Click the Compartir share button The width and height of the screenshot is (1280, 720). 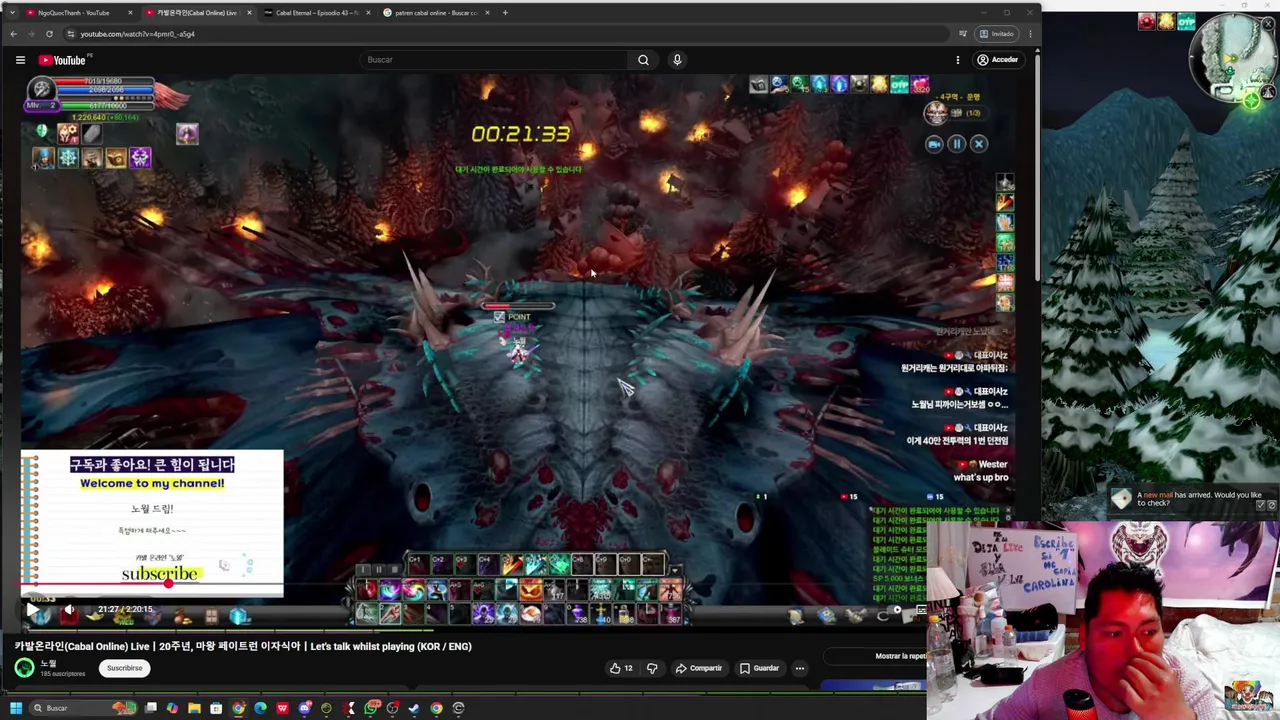[698, 668]
